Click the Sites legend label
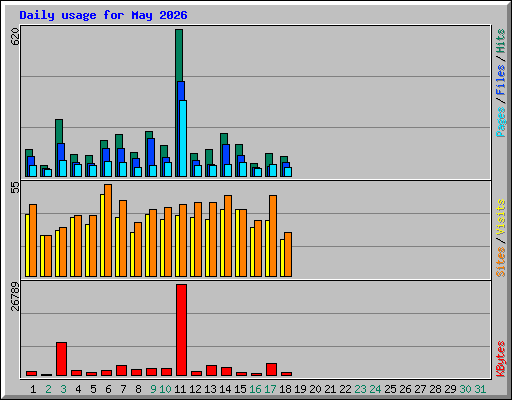The height and width of the screenshot is (400, 512). click(500, 262)
